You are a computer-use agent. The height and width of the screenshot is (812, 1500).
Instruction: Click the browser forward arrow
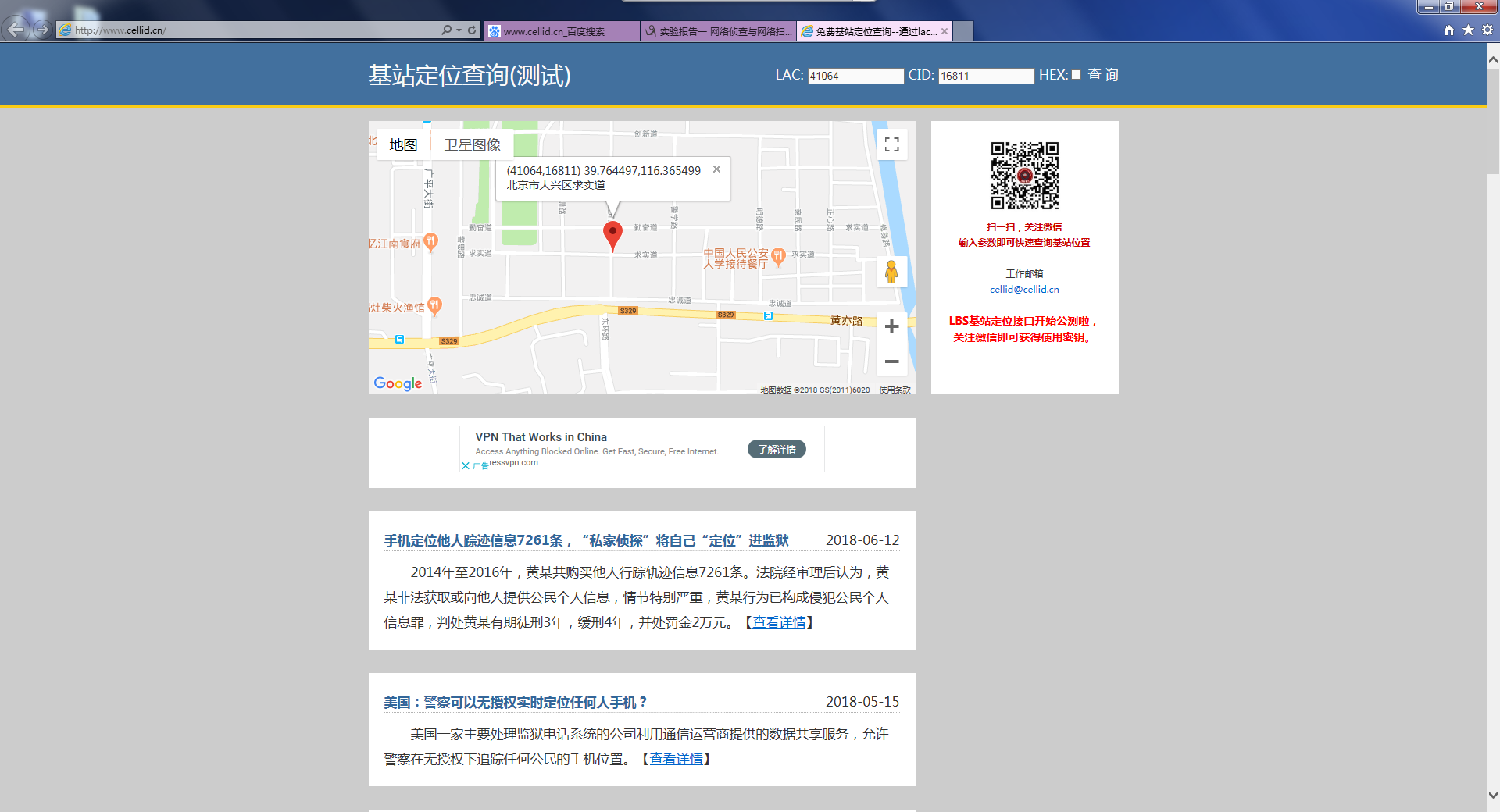[x=42, y=30]
